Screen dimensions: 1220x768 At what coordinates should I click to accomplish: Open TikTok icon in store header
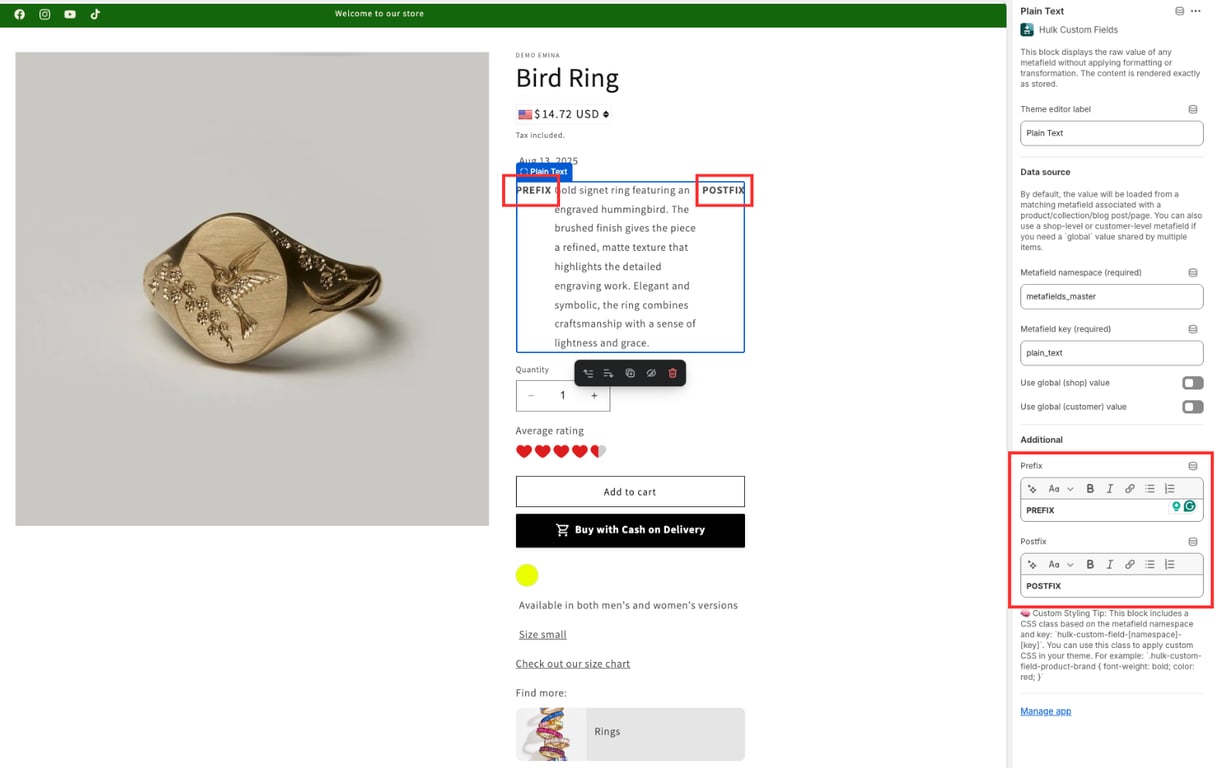[95, 14]
